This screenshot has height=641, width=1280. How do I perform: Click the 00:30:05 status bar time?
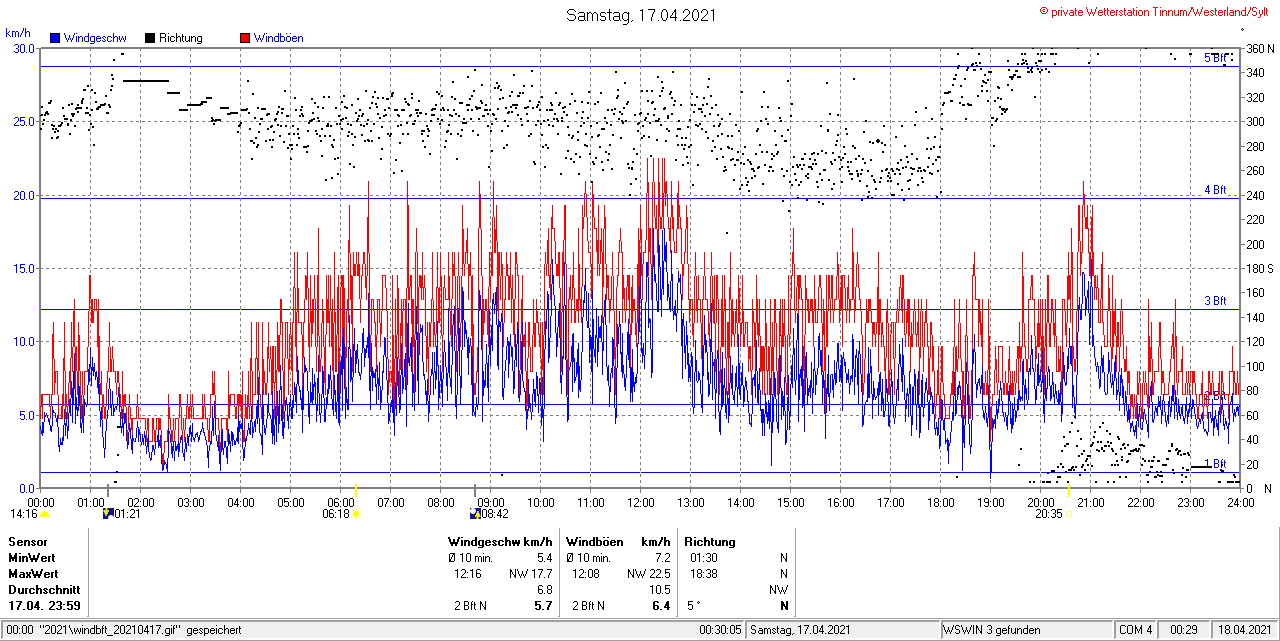click(x=721, y=630)
